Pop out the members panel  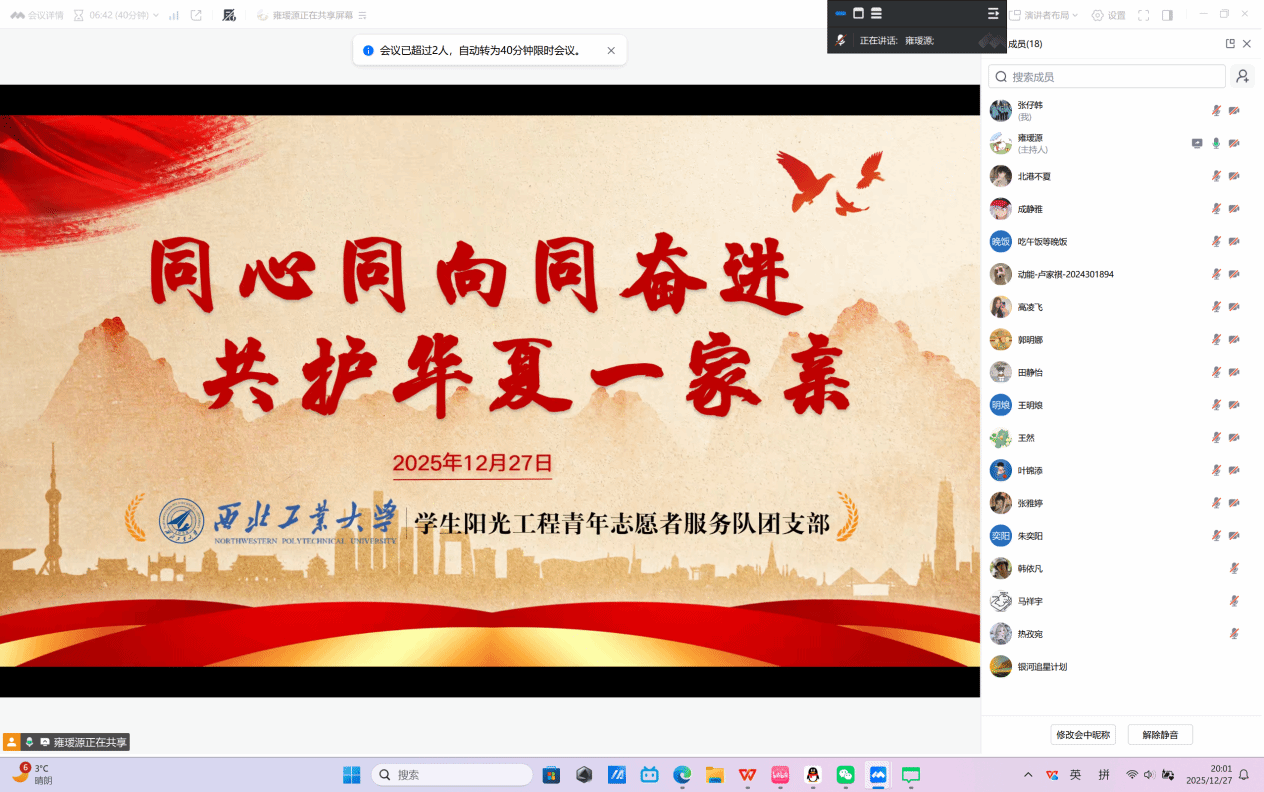pos(1230,44)
